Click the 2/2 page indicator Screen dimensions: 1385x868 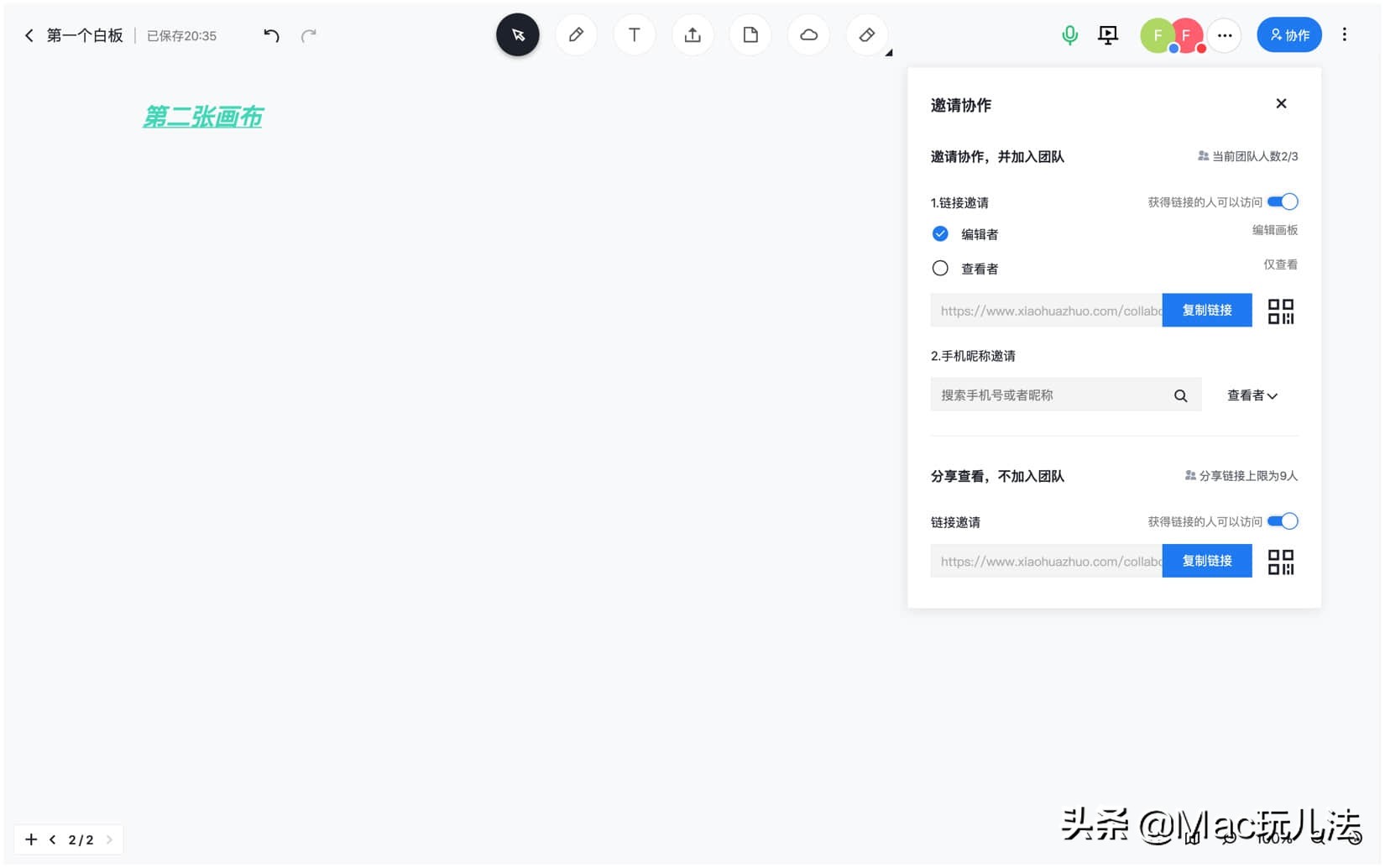81,839
